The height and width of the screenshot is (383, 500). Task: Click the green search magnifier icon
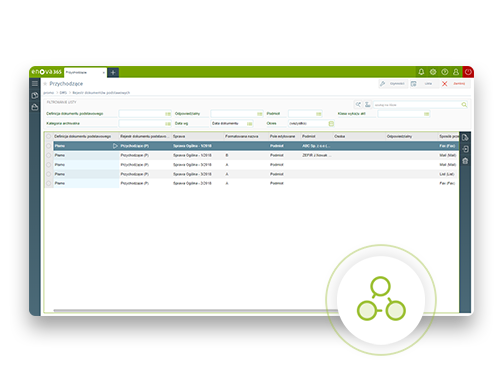(464, 105)
